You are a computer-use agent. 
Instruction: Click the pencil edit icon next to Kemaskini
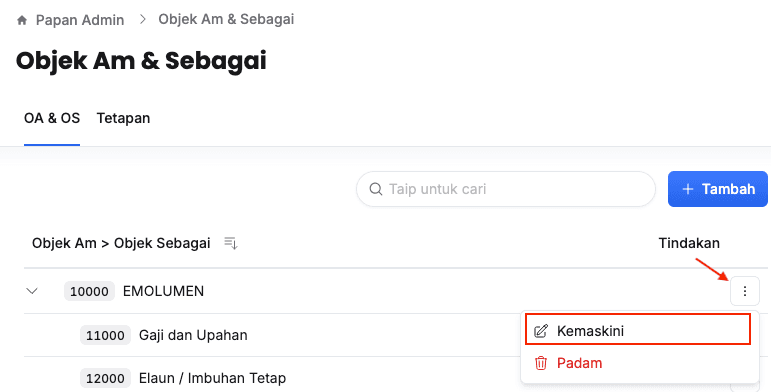pyautogui.click(x=540, y=331)
